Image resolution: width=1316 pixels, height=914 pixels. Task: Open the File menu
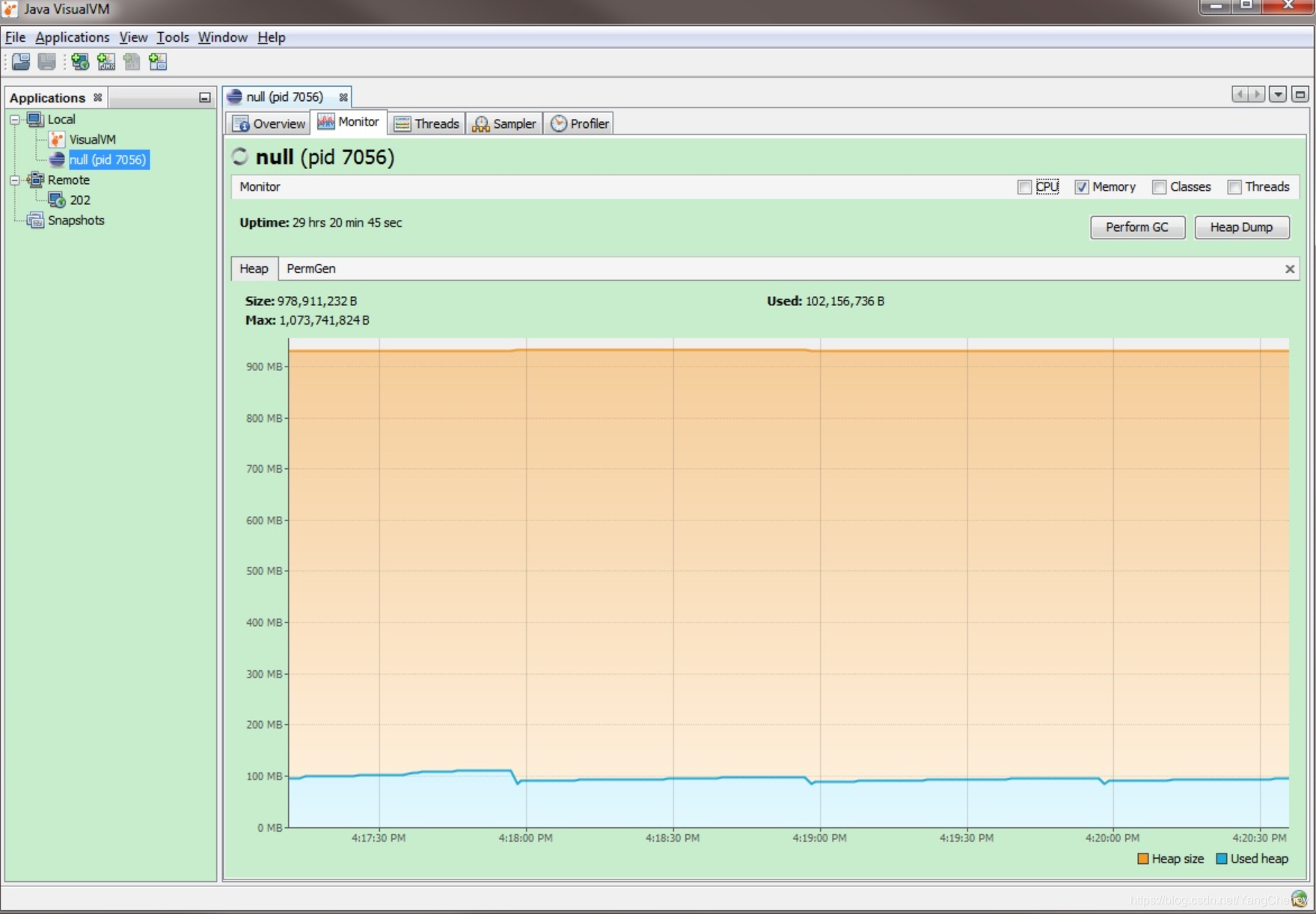pyautogui.click(x=15, y=37)
